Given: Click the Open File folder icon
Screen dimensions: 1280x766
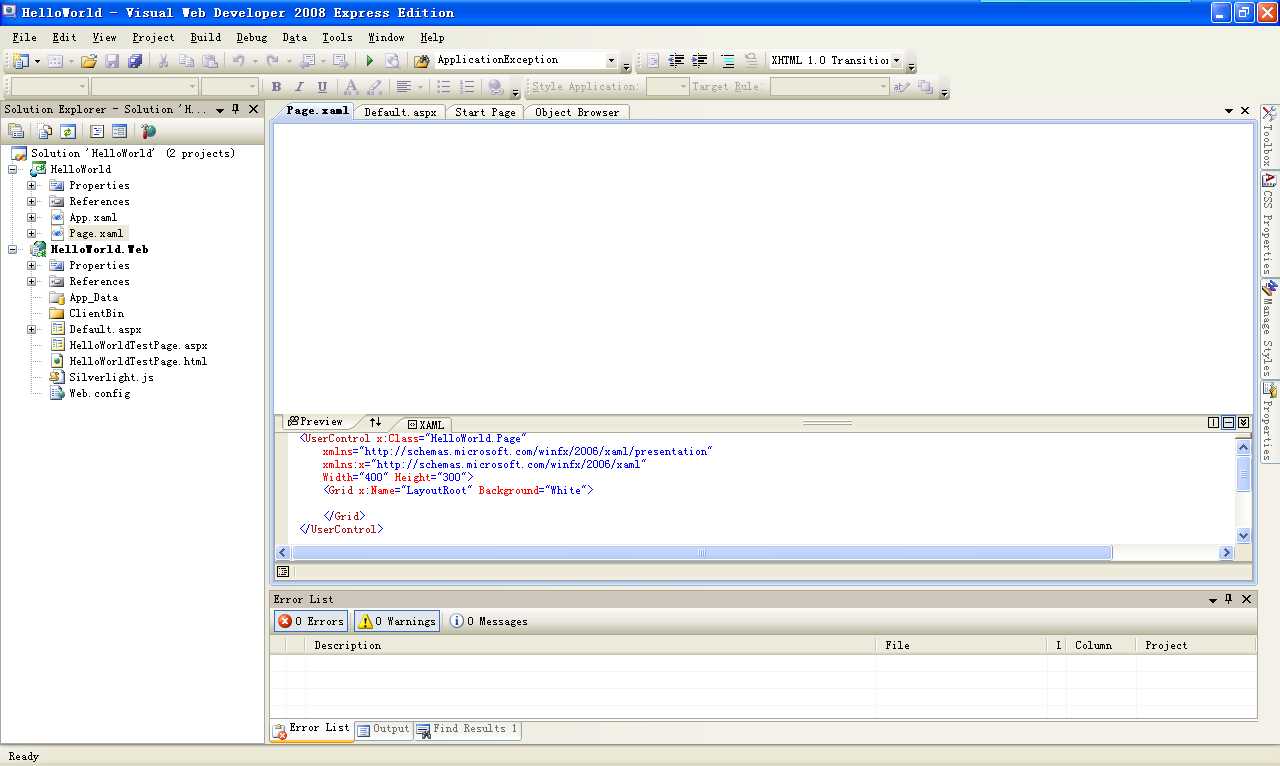Looking at the screenshot, I should [88, 61].
